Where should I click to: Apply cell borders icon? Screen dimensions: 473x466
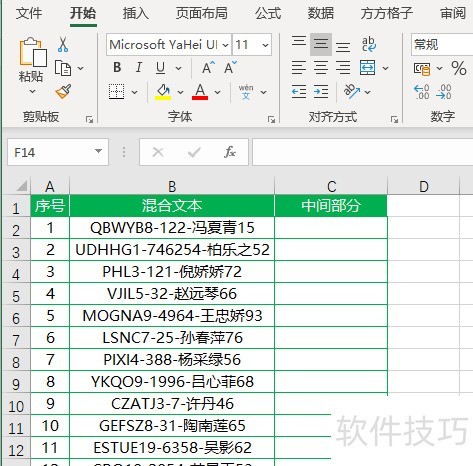(x=117, y=91)
